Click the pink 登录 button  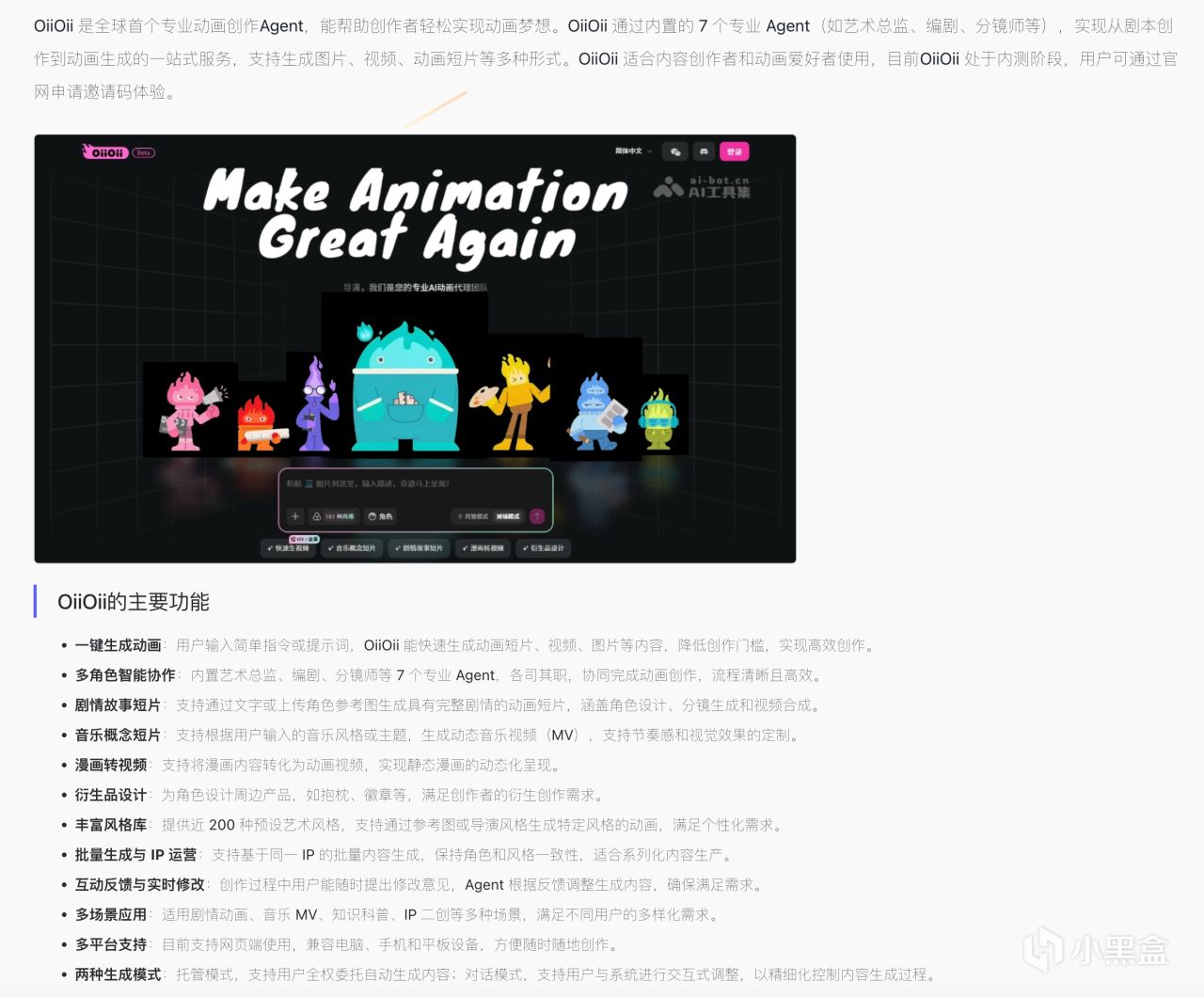coord(734,151)
